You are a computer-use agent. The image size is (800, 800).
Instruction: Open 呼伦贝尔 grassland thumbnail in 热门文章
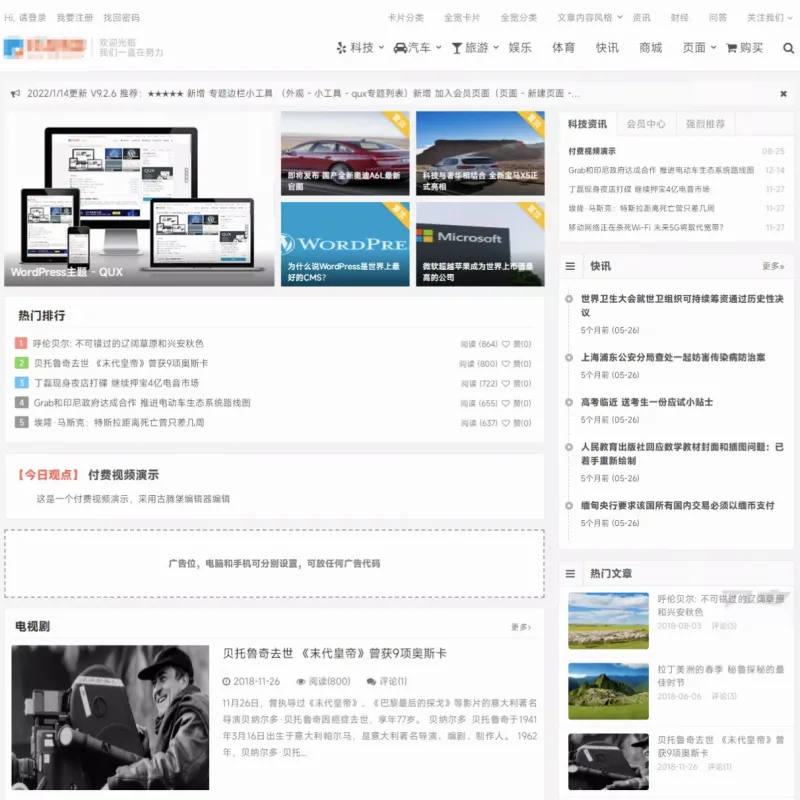(608, 620)
